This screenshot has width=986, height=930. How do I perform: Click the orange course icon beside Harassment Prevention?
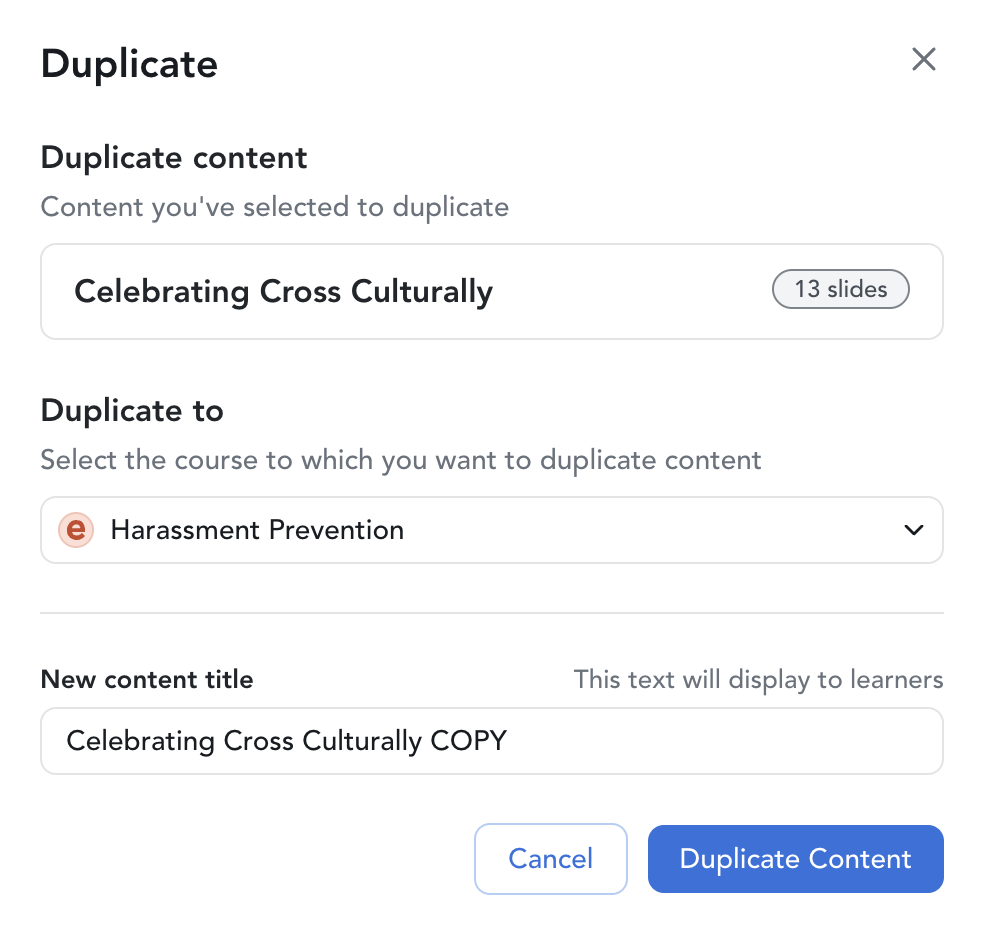[76, 530]
